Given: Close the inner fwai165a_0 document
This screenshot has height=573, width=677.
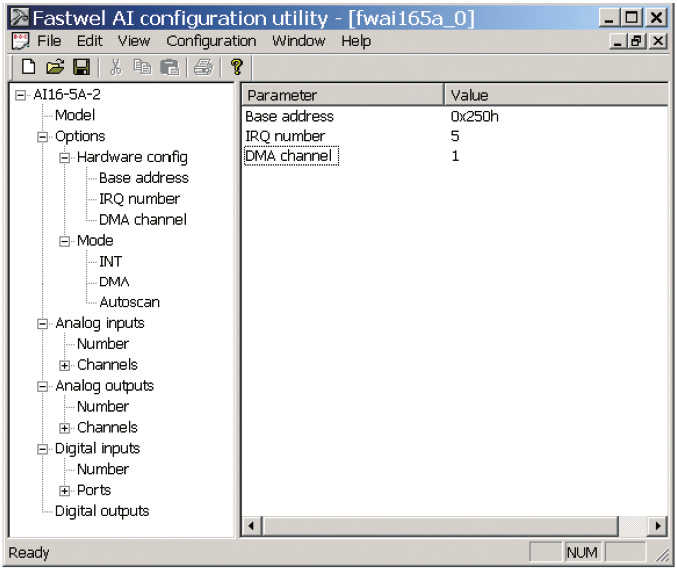Looking at the screenshot, I should (658, 41).
